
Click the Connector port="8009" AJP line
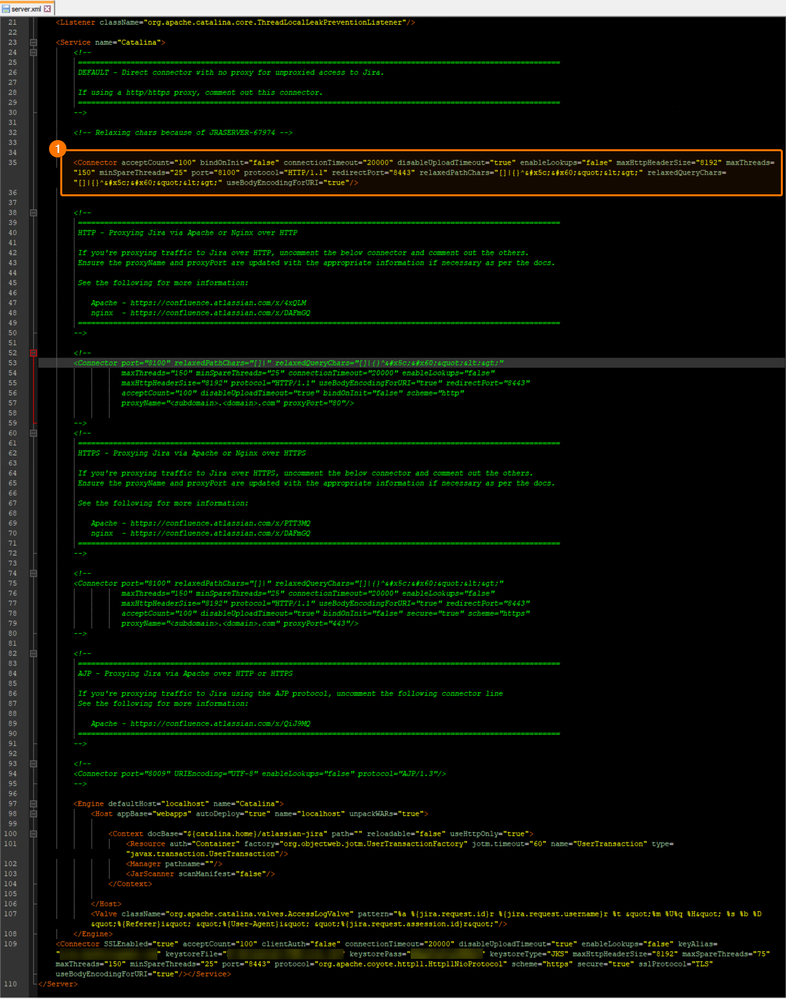[260, 774]
